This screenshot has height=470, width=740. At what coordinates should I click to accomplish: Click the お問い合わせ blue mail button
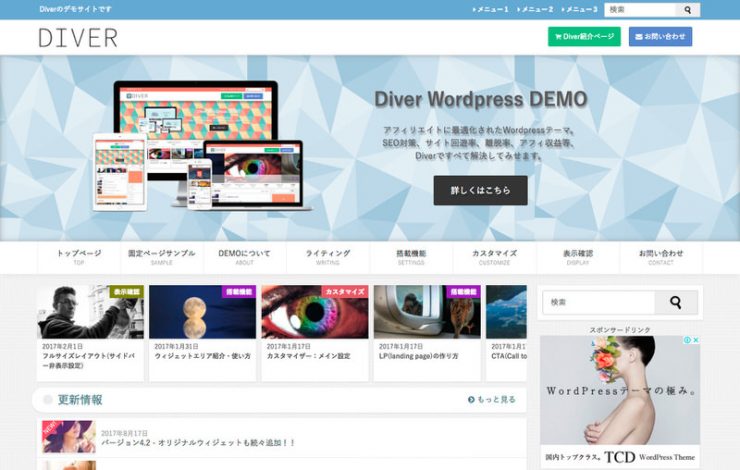pos(660,37)
